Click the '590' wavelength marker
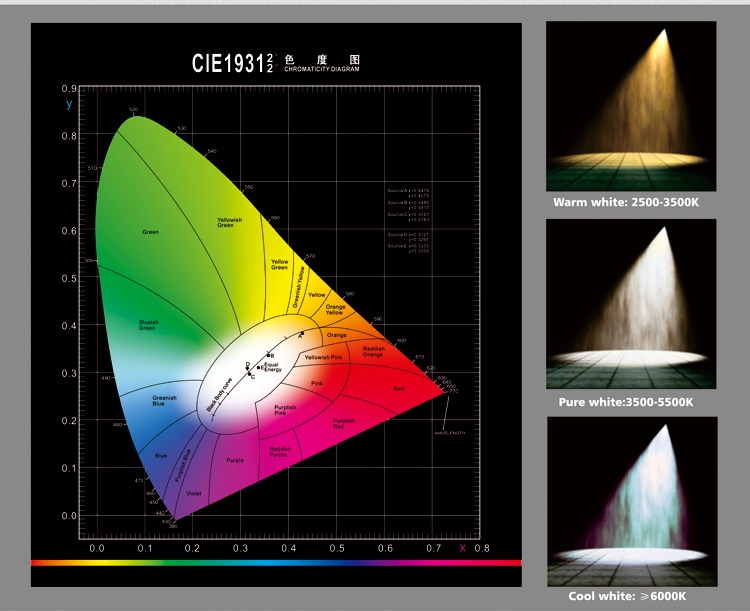This screenshot has width=750, height=611. [378, 319]
